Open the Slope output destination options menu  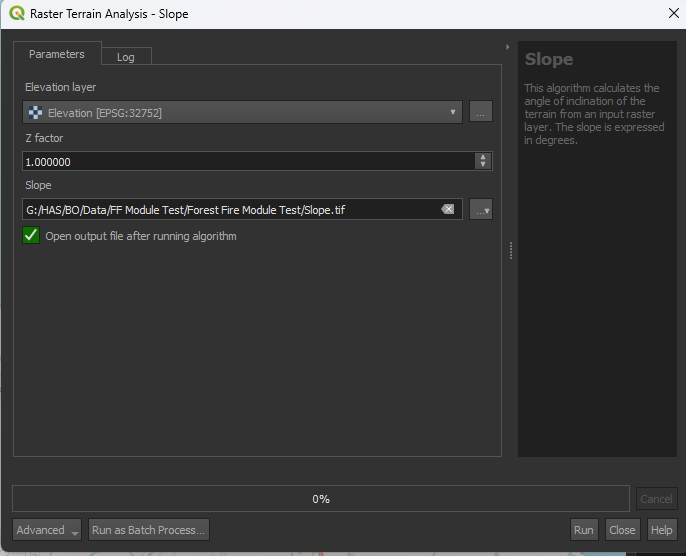pyautogui.click(x=481, y=209)
